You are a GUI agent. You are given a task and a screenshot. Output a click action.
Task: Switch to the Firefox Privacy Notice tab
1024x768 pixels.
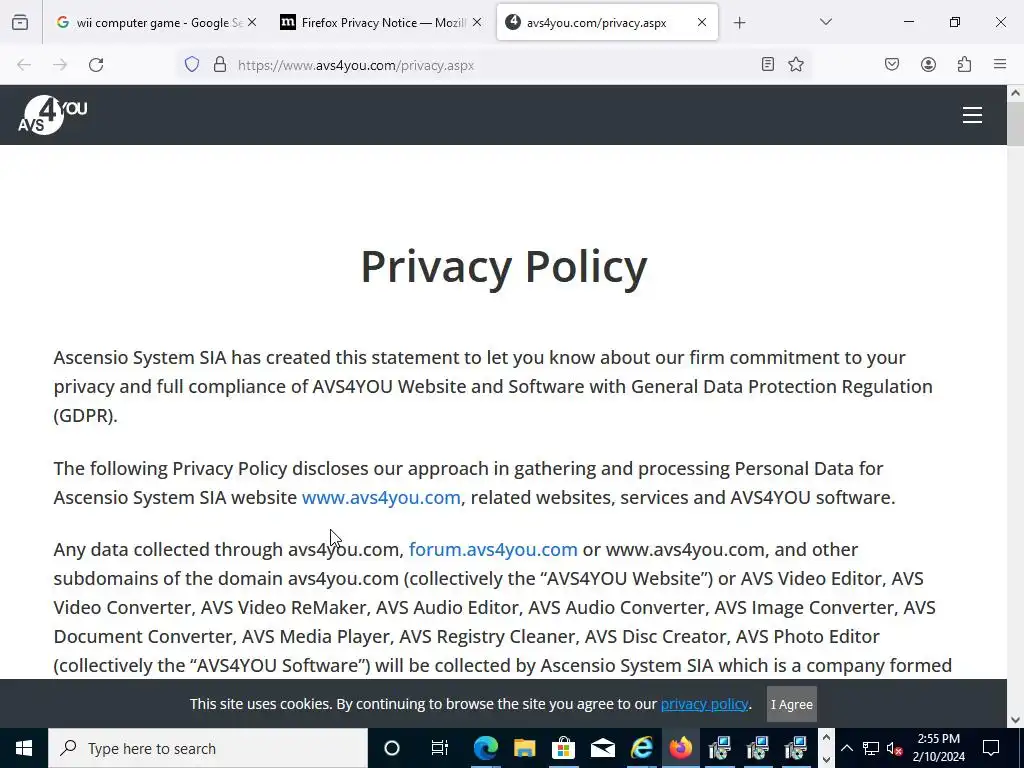(x=380, y=23)
